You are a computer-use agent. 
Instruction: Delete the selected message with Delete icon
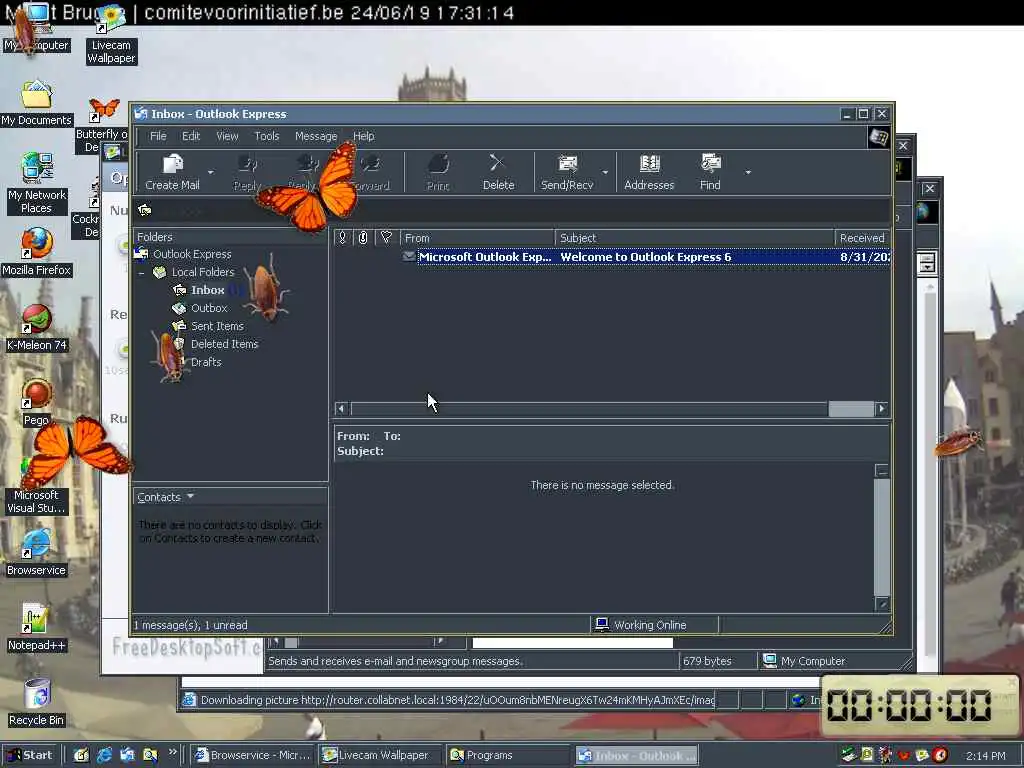(x=498, y=172)
